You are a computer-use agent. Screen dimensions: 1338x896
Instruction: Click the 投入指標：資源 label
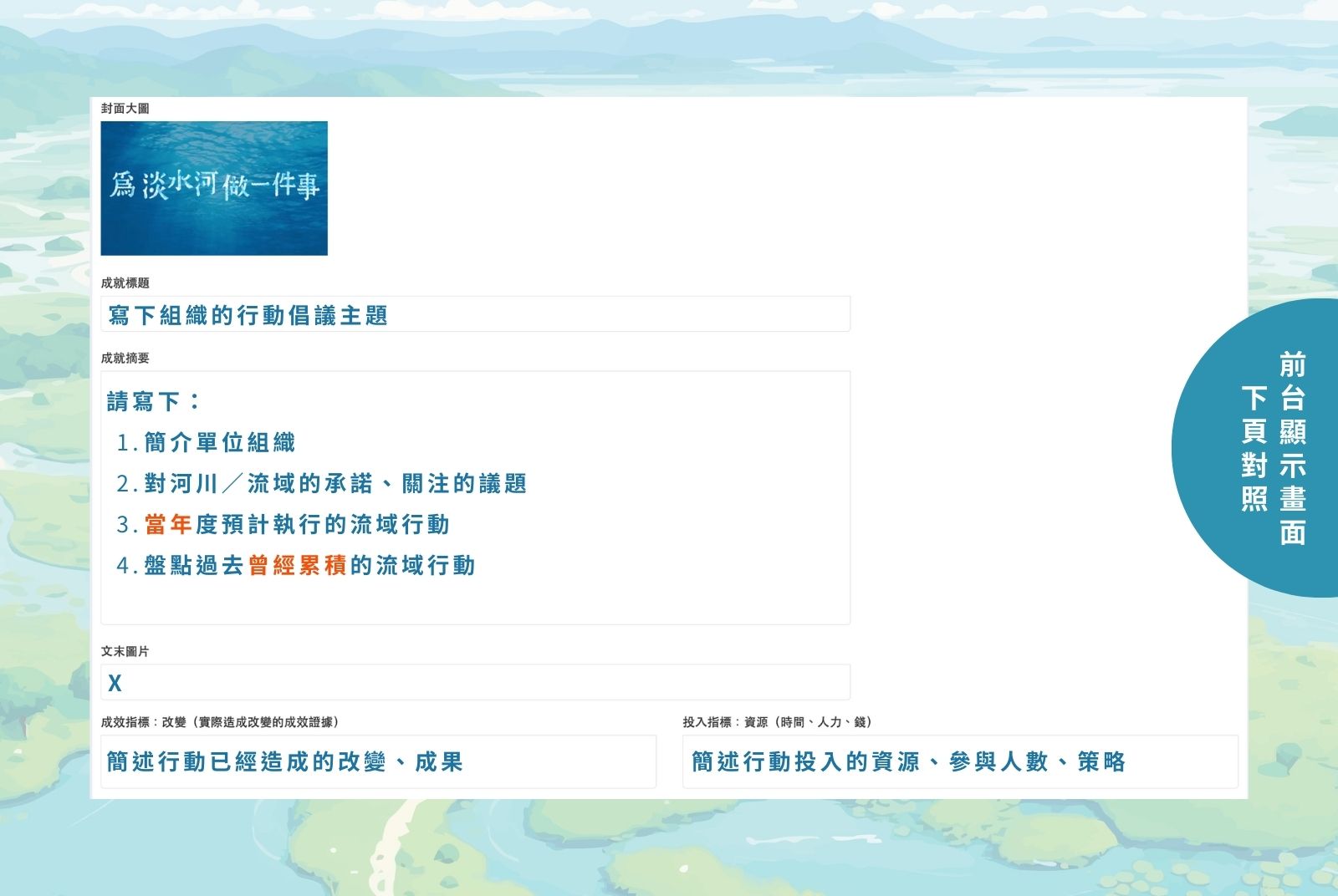coord(778,722)
